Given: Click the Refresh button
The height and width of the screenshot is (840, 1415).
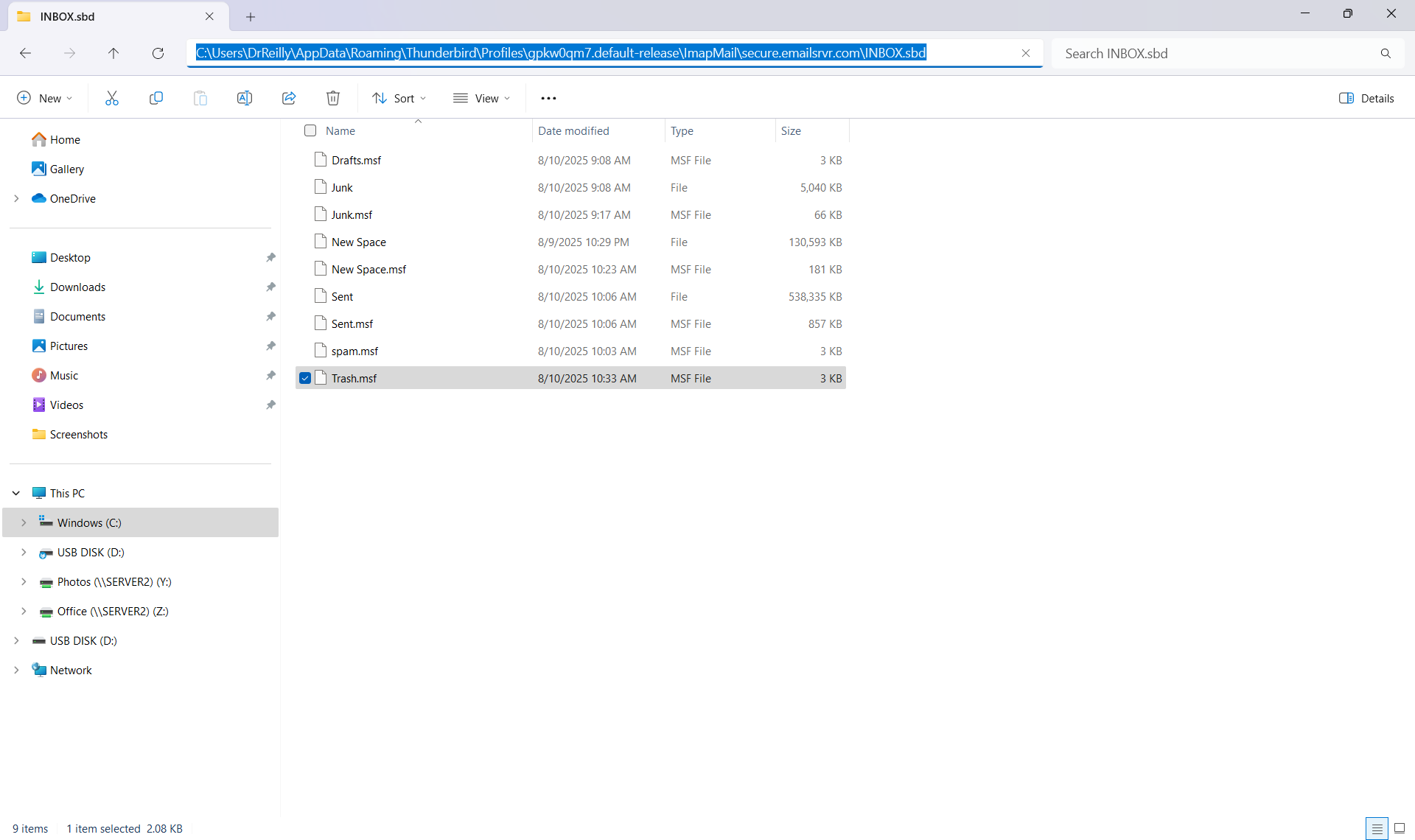Looking at the screenshot, I should 158,53.
